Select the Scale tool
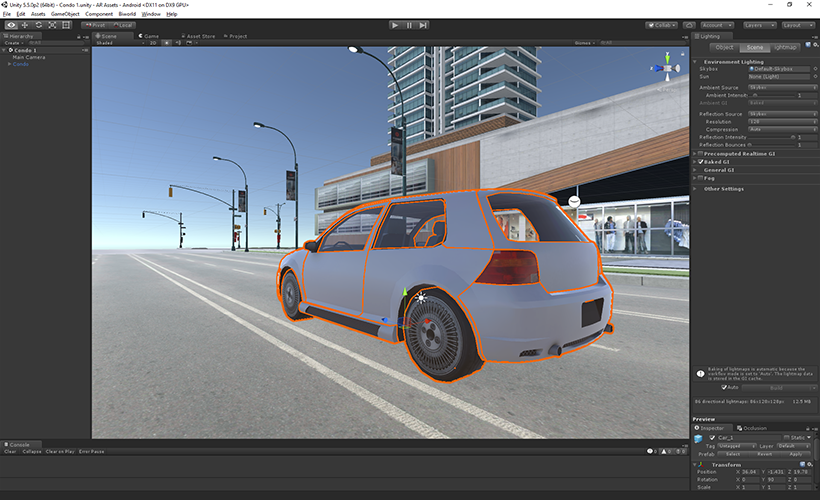Image resolution: width=820 pixels, height=500 pixels. 52,25
